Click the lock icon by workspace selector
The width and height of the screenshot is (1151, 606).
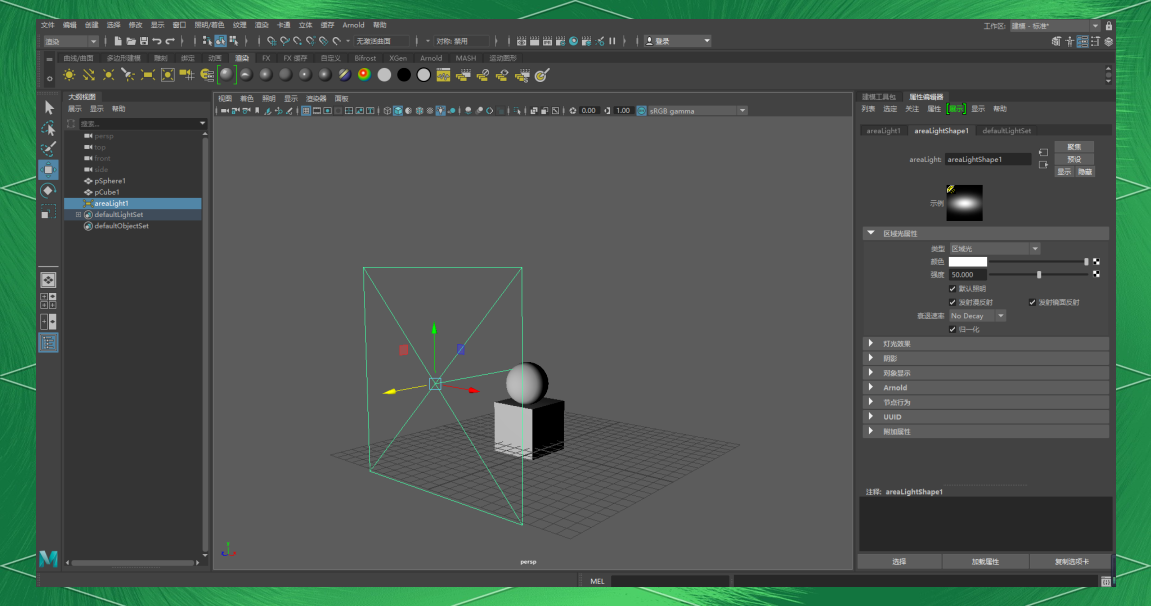tap(1108, 26)
